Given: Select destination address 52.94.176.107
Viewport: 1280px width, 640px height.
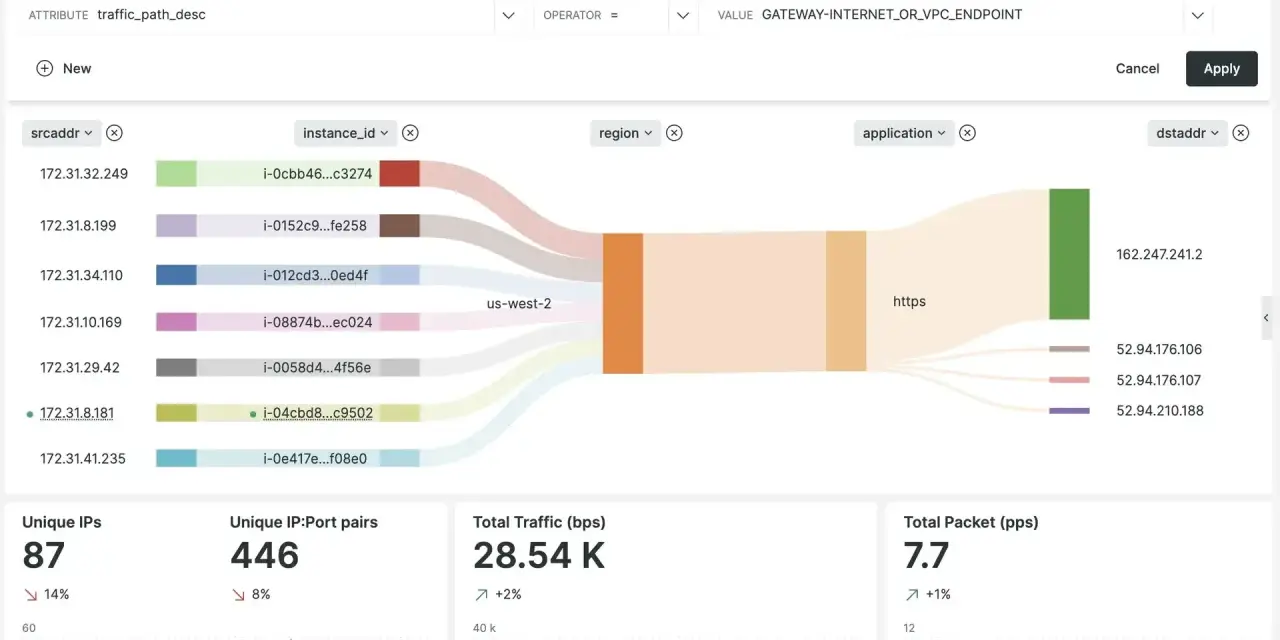Looking at the screenshot, I should tap(1158, 380).
